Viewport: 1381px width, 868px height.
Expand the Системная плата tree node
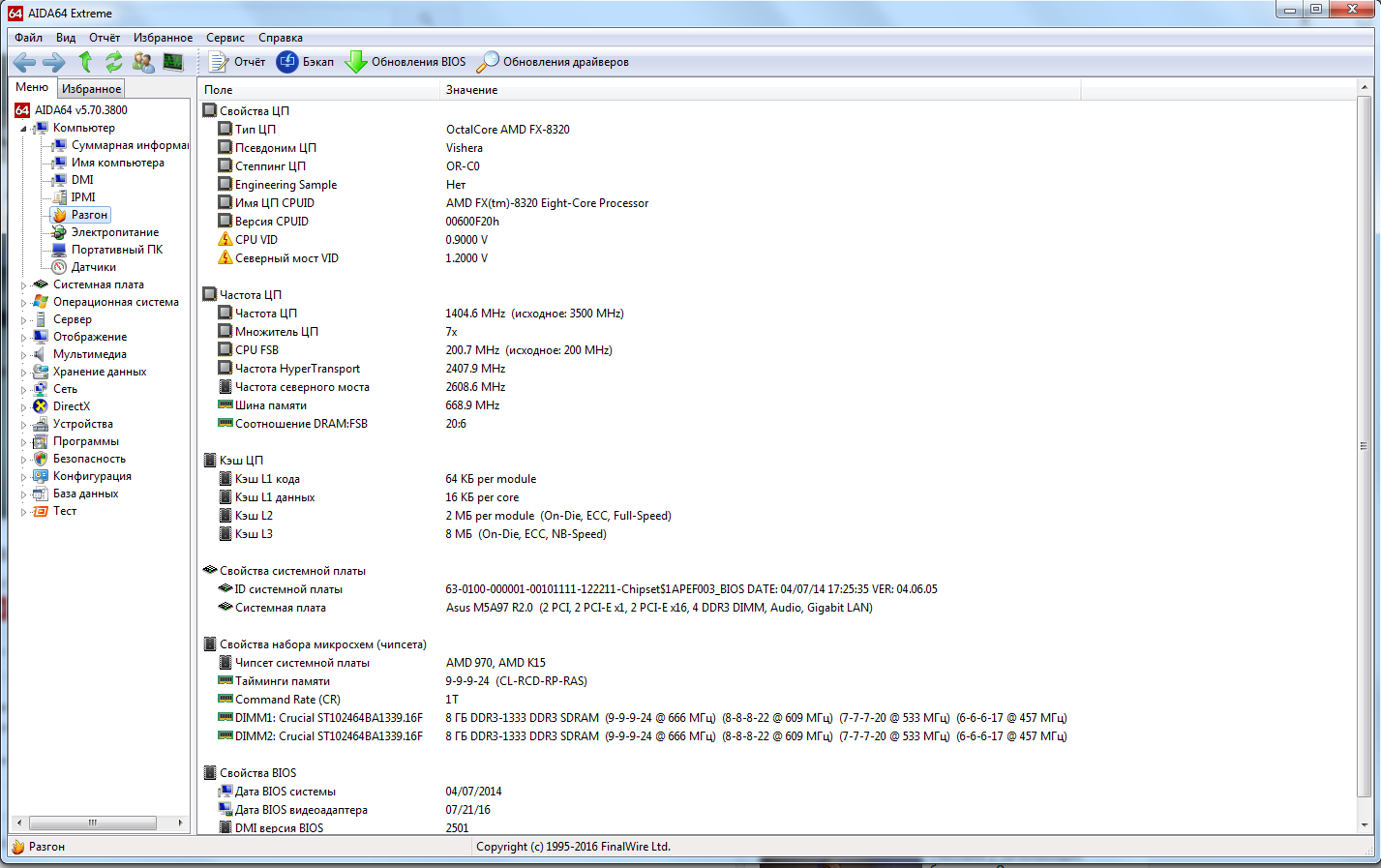coord(24,284)
